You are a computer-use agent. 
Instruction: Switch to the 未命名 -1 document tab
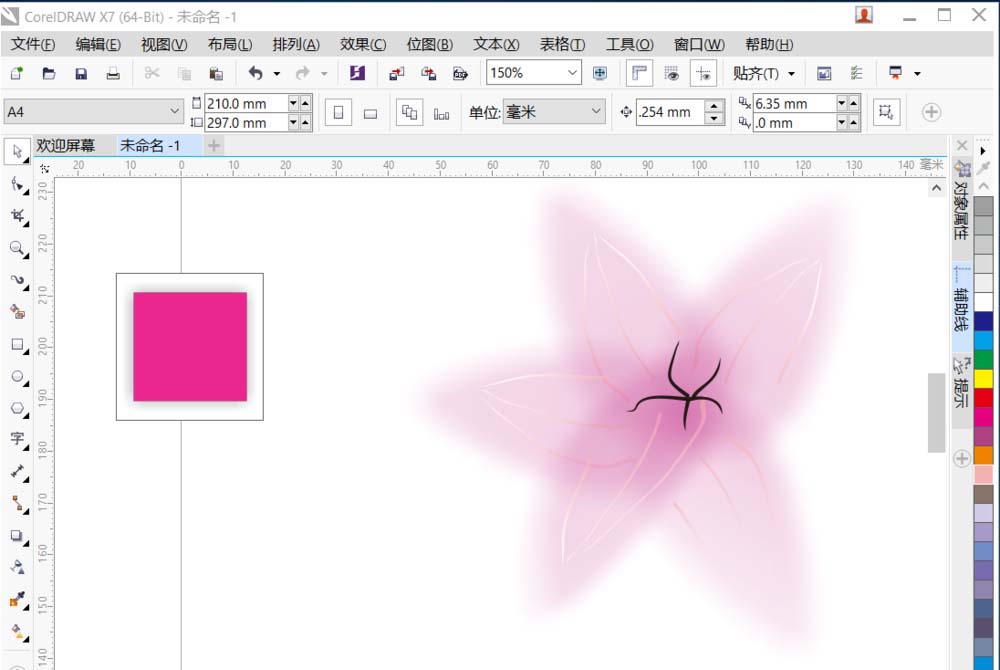[x=150, y=145]
